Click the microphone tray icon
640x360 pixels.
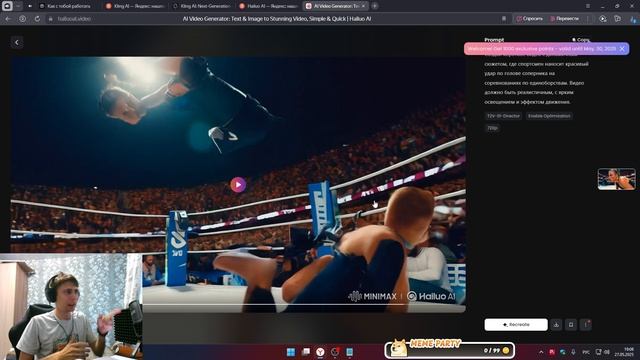point(573,352)
